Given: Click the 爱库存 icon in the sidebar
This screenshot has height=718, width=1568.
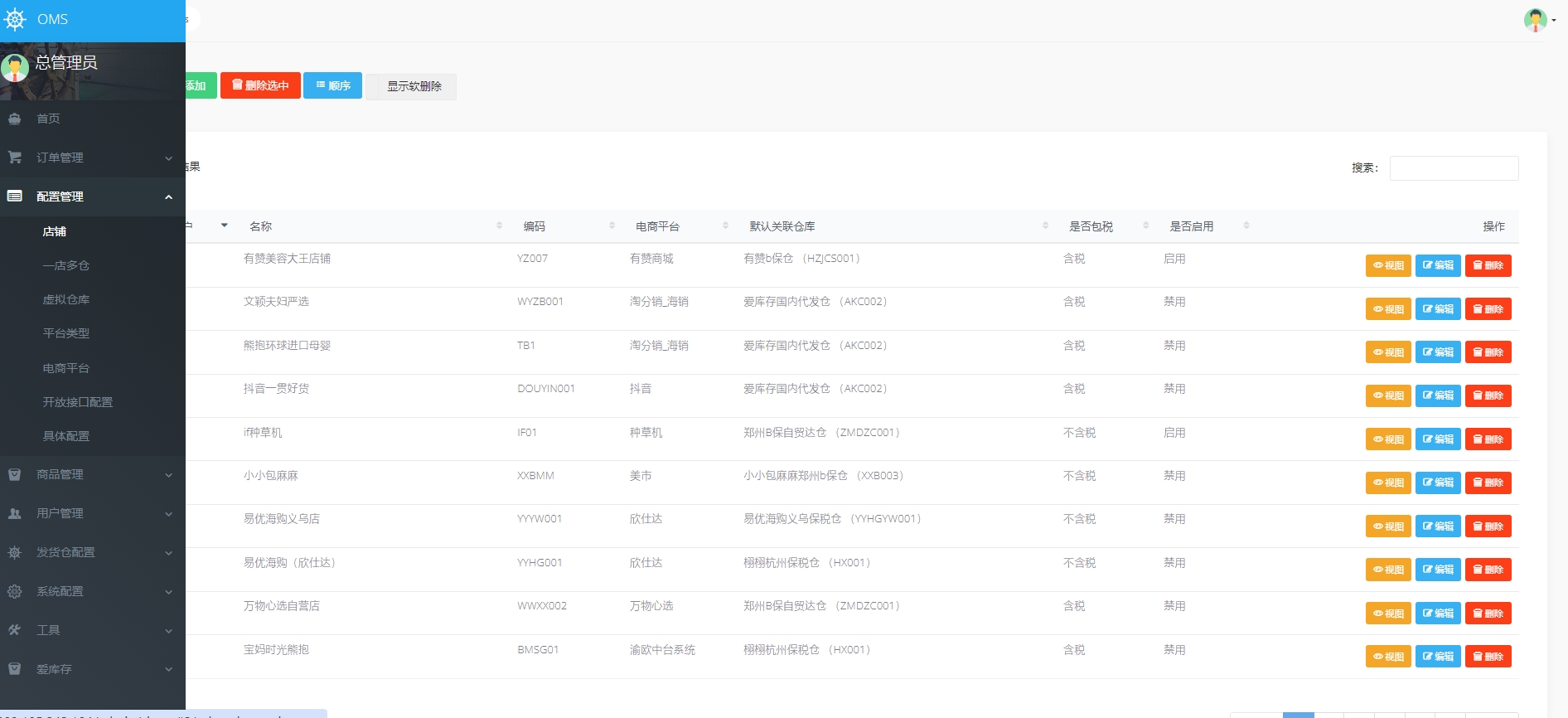Looking at the screenshot, I should click(x=15, y=669).
